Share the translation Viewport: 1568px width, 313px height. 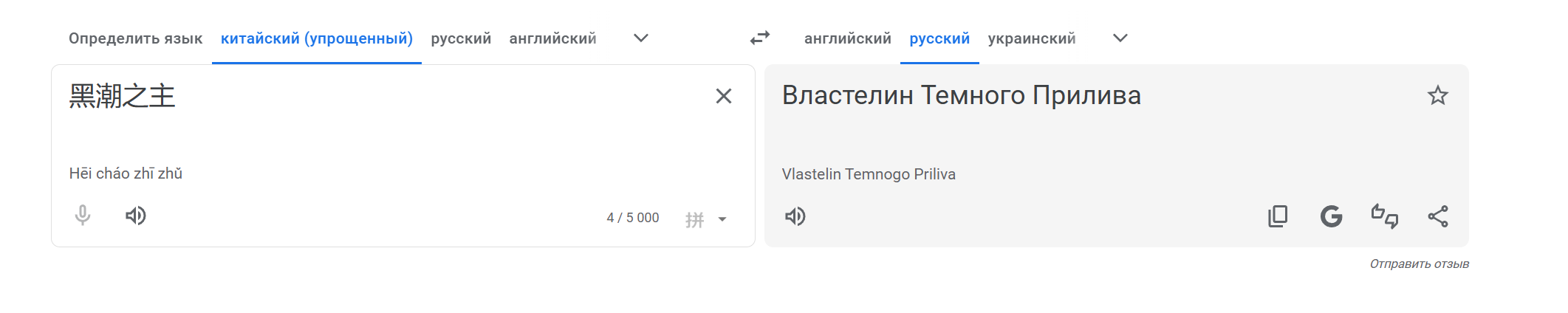1437,216
